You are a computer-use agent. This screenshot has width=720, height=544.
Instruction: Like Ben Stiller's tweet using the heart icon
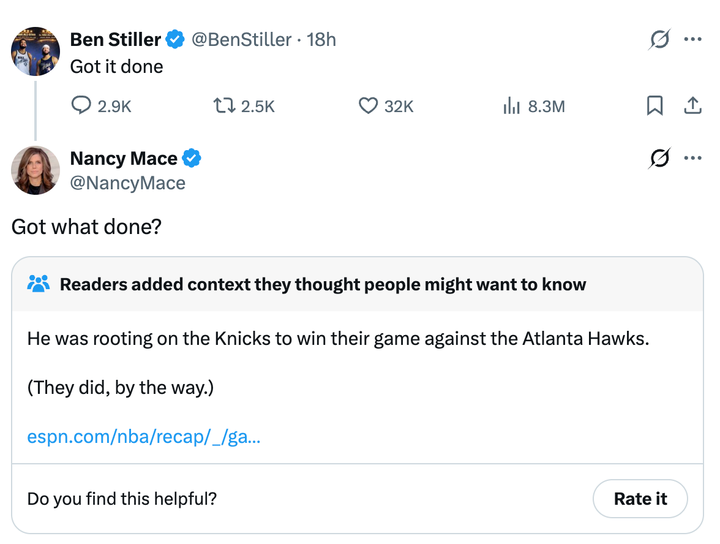tap(368, 106)
